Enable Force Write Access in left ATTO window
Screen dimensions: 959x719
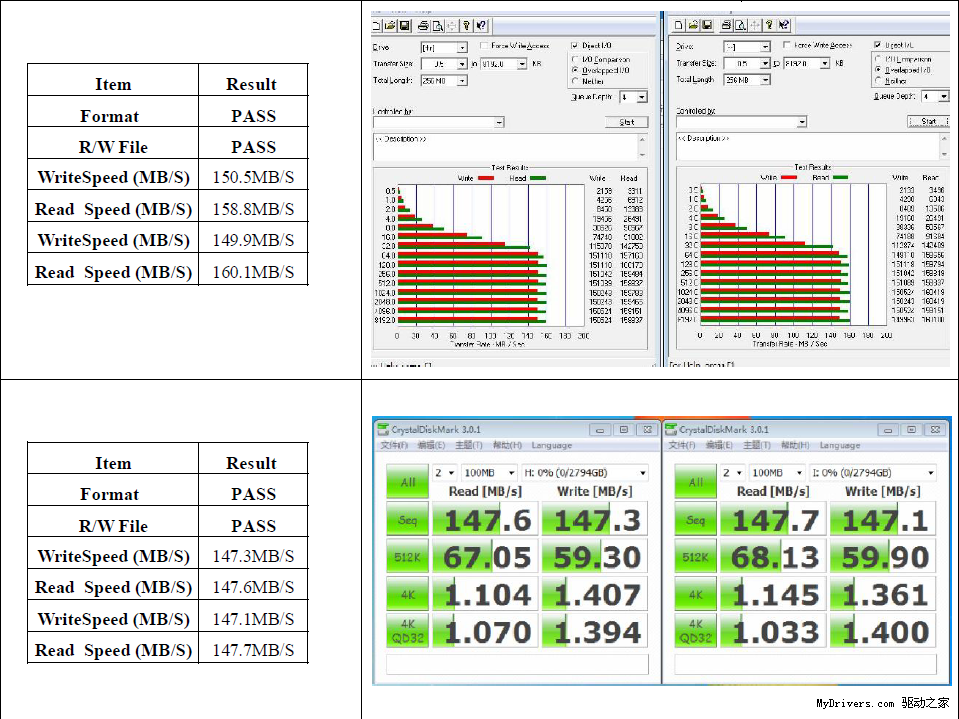(485, 46)
